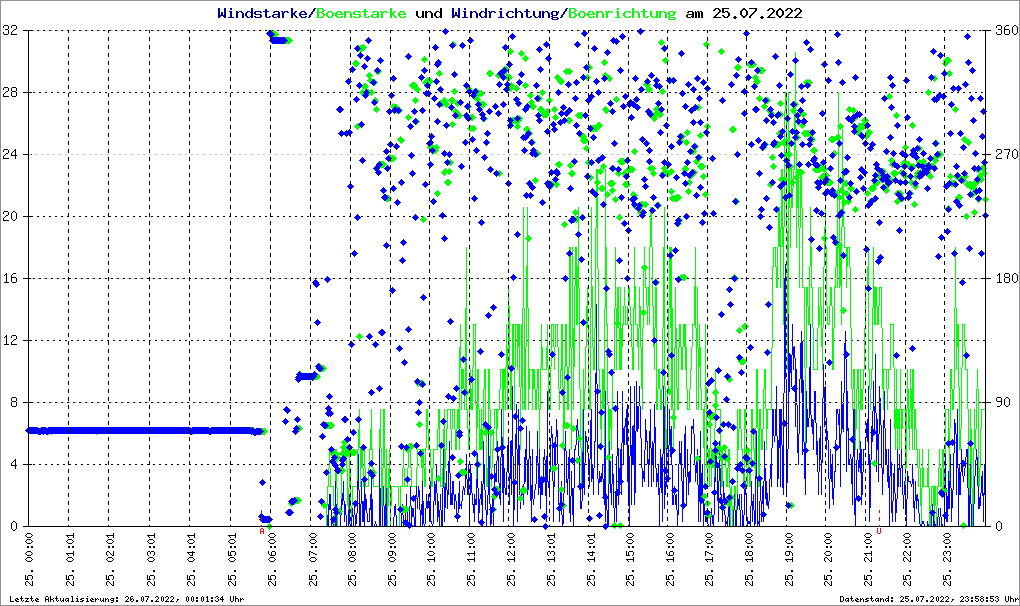This screenshot has height=606, width=1020.
Task: Click the 360 degree right axis label
Action: pos(1003,31)
